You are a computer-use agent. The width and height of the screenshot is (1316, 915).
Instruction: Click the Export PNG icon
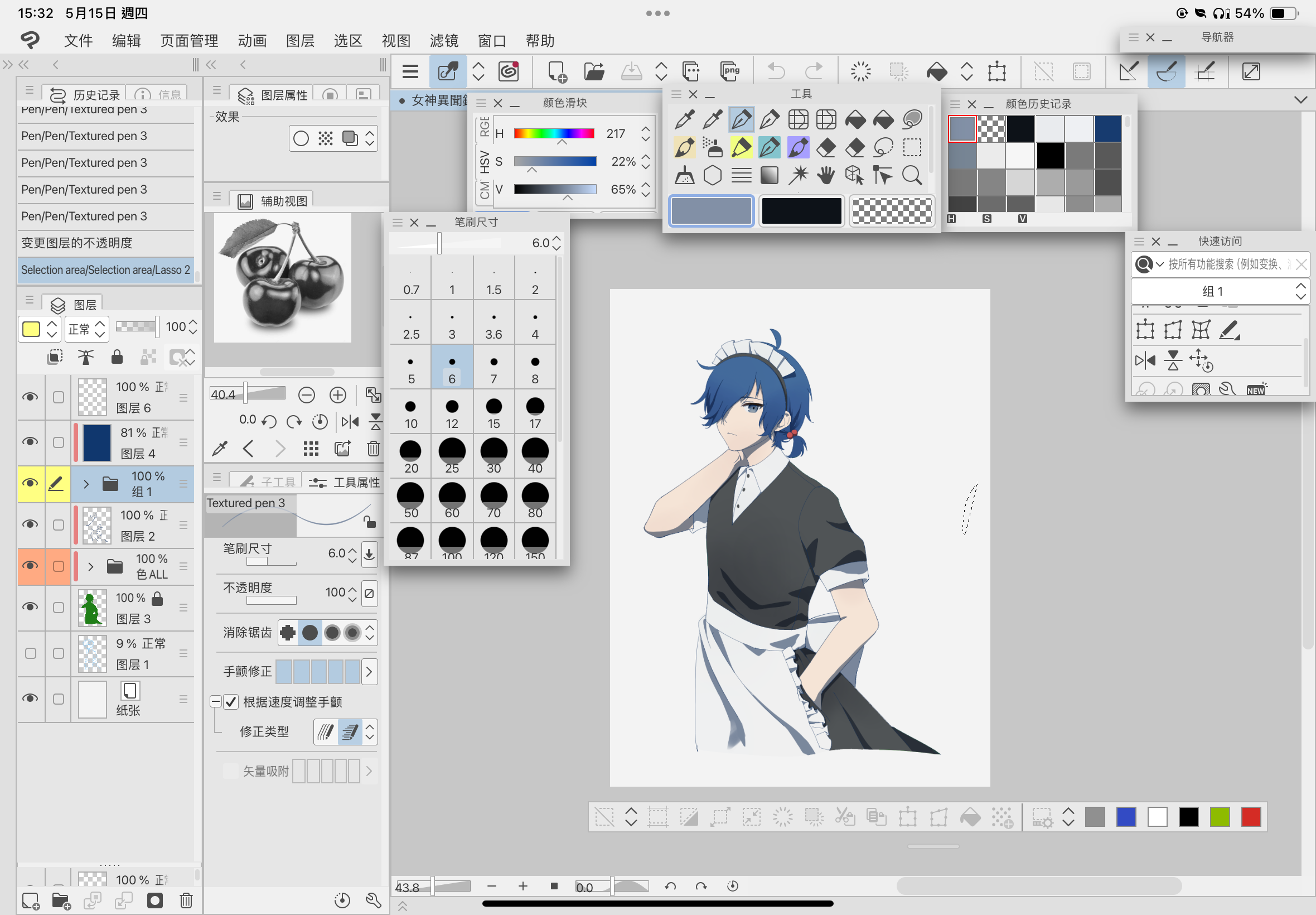(730, 71)
